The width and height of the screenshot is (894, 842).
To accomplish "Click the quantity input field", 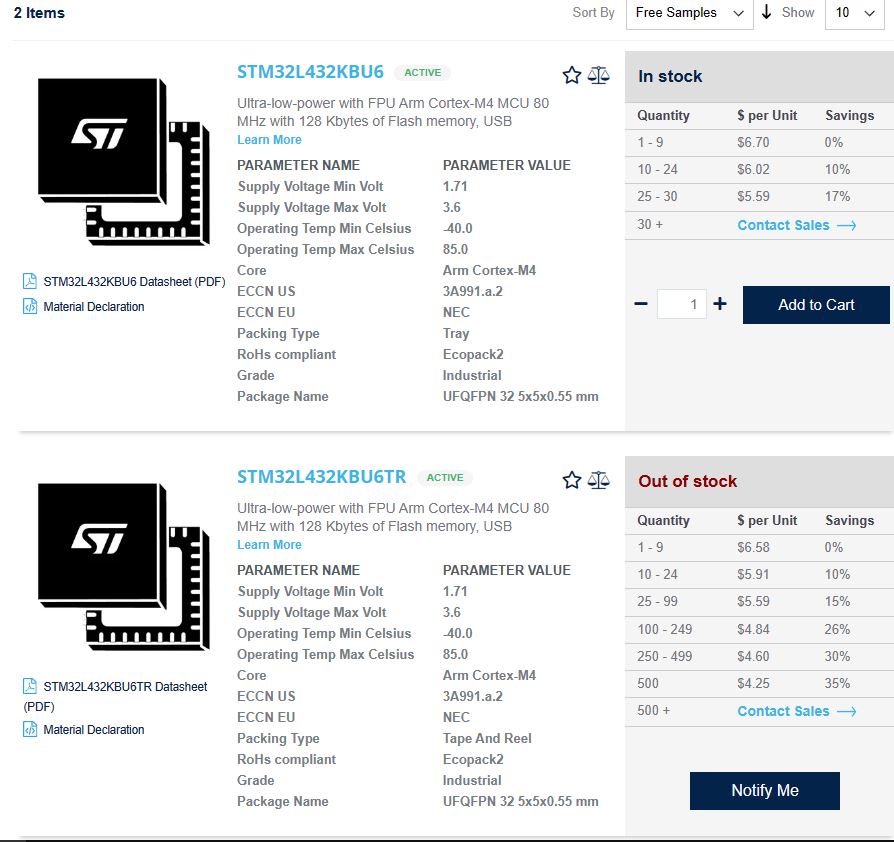I will (681, 304).
